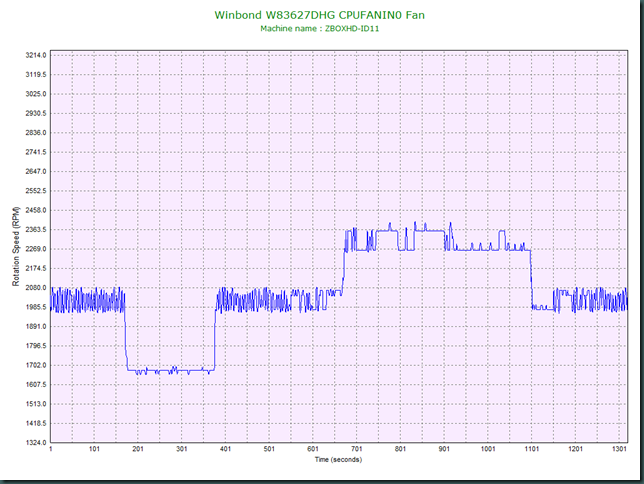Image resolution: width=644 pixels, height=484 pixels.
Task: Click the 2269.0 y-axis value
Action: [x=36, y=249]
